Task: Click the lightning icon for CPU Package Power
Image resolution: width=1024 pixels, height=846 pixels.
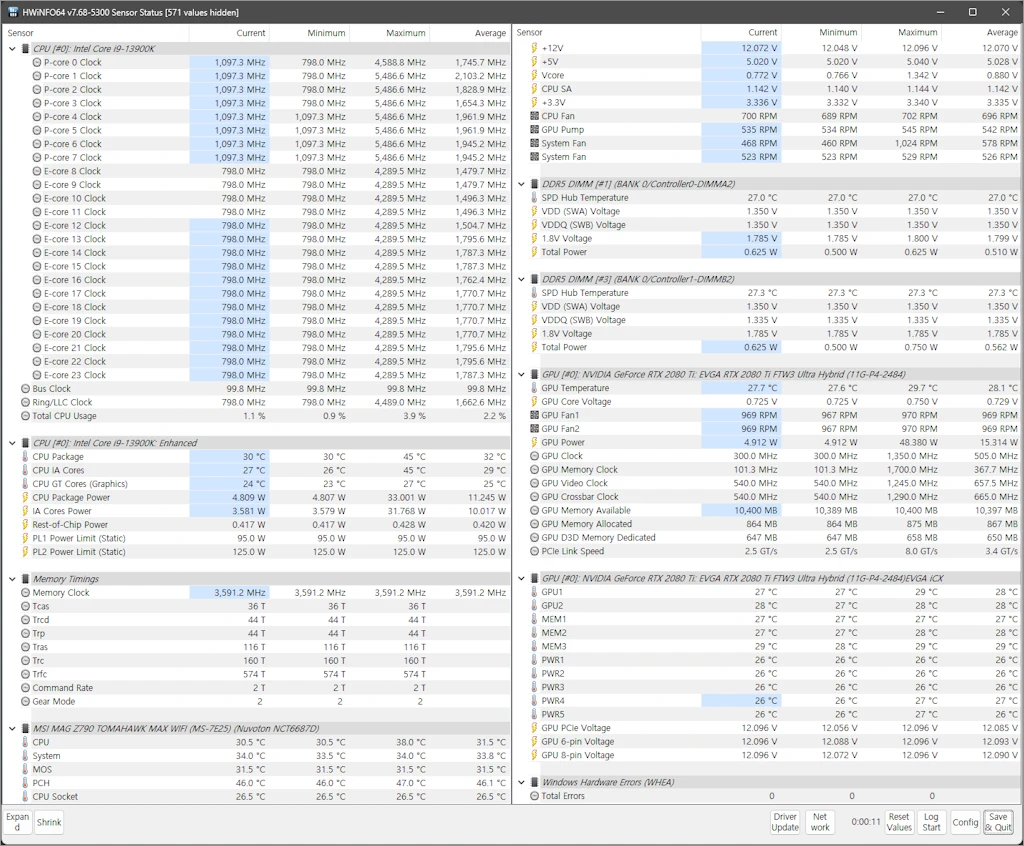Action: (25, 498)
